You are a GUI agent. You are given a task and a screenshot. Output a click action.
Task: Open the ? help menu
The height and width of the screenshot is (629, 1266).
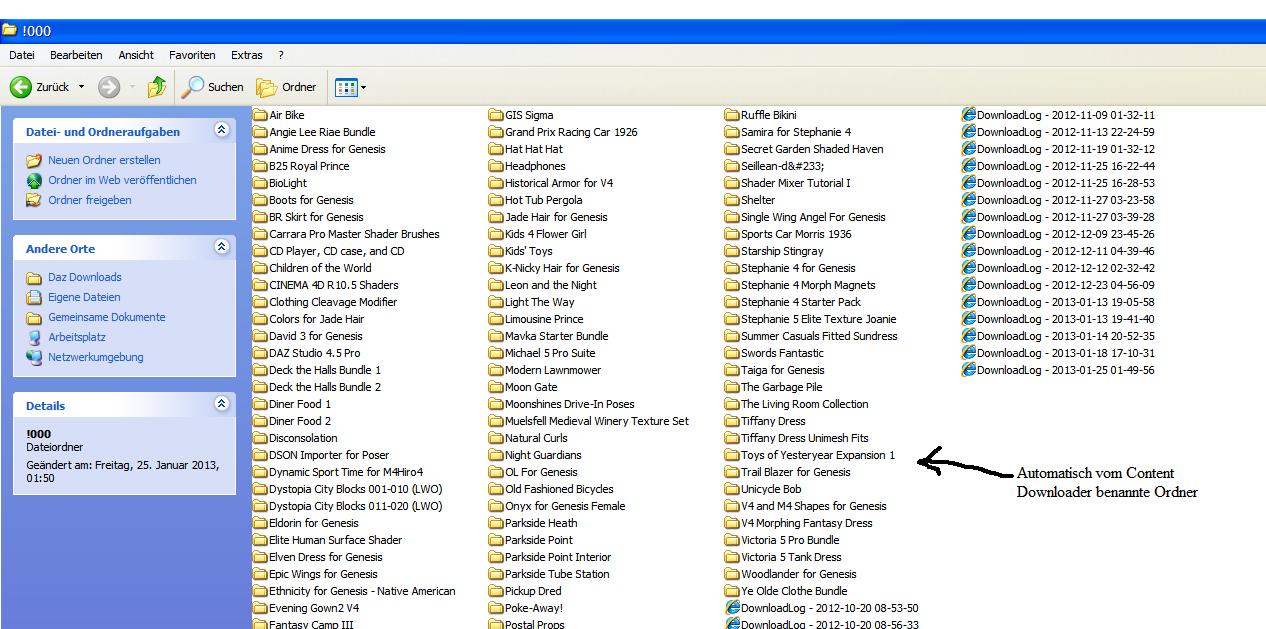coord(281,55)
